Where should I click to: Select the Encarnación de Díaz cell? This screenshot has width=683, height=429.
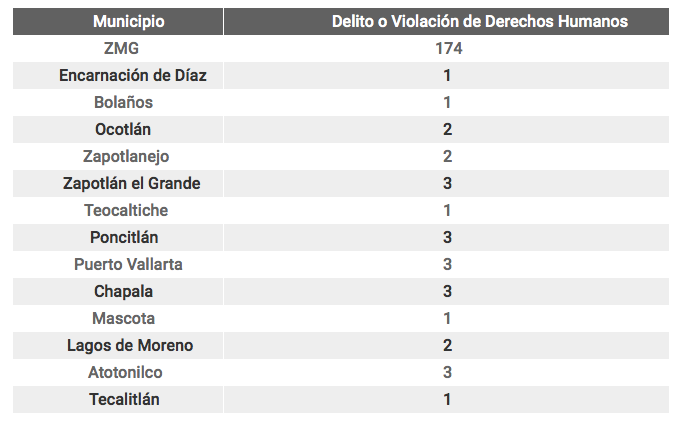(x=133, y=75)
